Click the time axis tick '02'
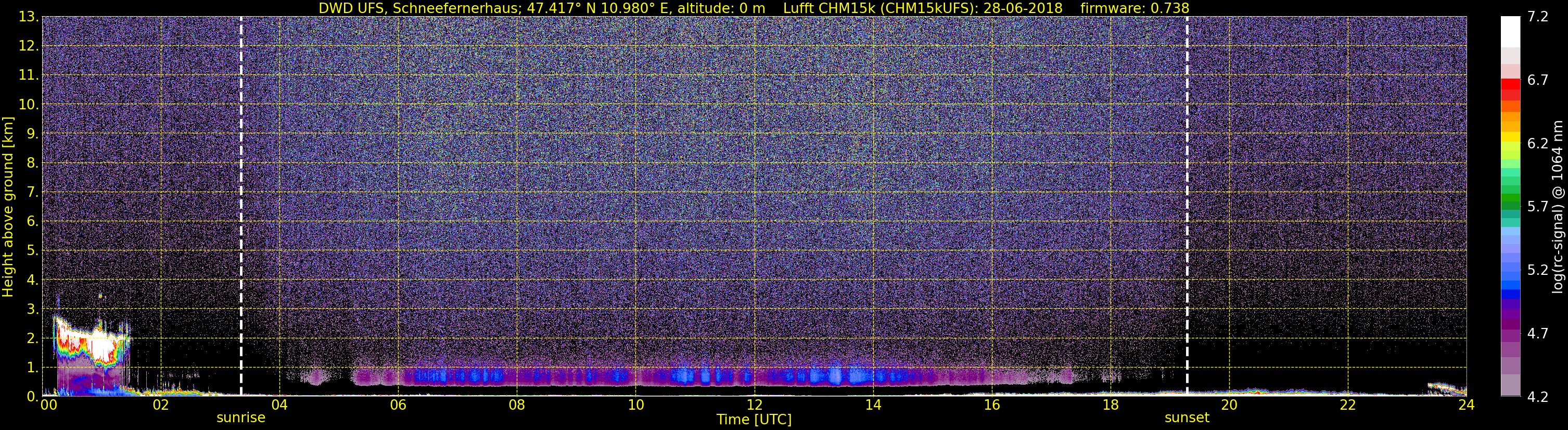Screen dimensions: 1568x430 pyautogui.click(x=161, y=405)
